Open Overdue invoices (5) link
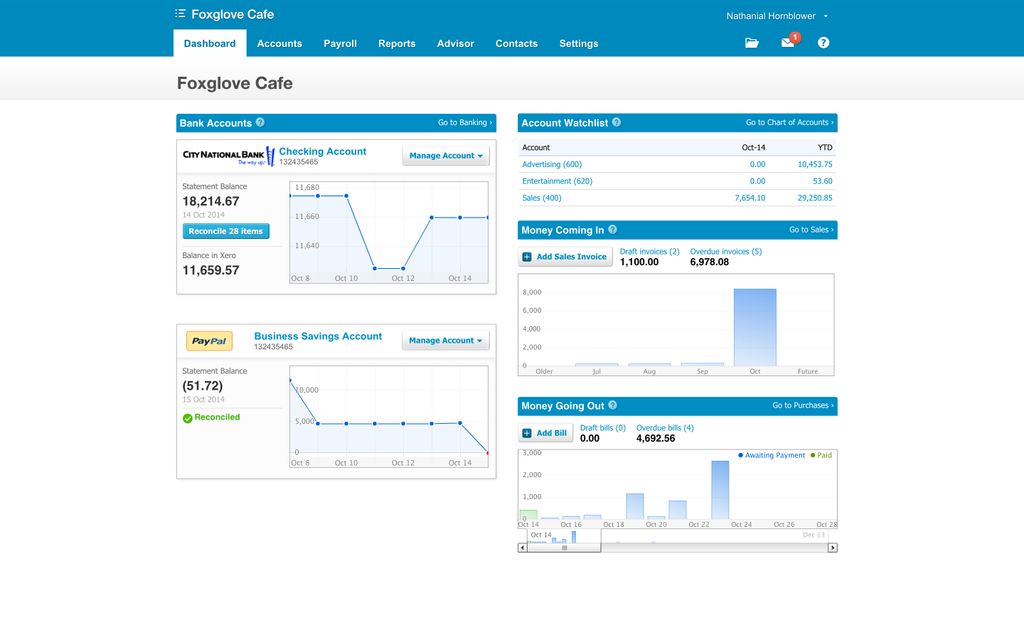1024x640 pixels. click(x=726, y=251)
